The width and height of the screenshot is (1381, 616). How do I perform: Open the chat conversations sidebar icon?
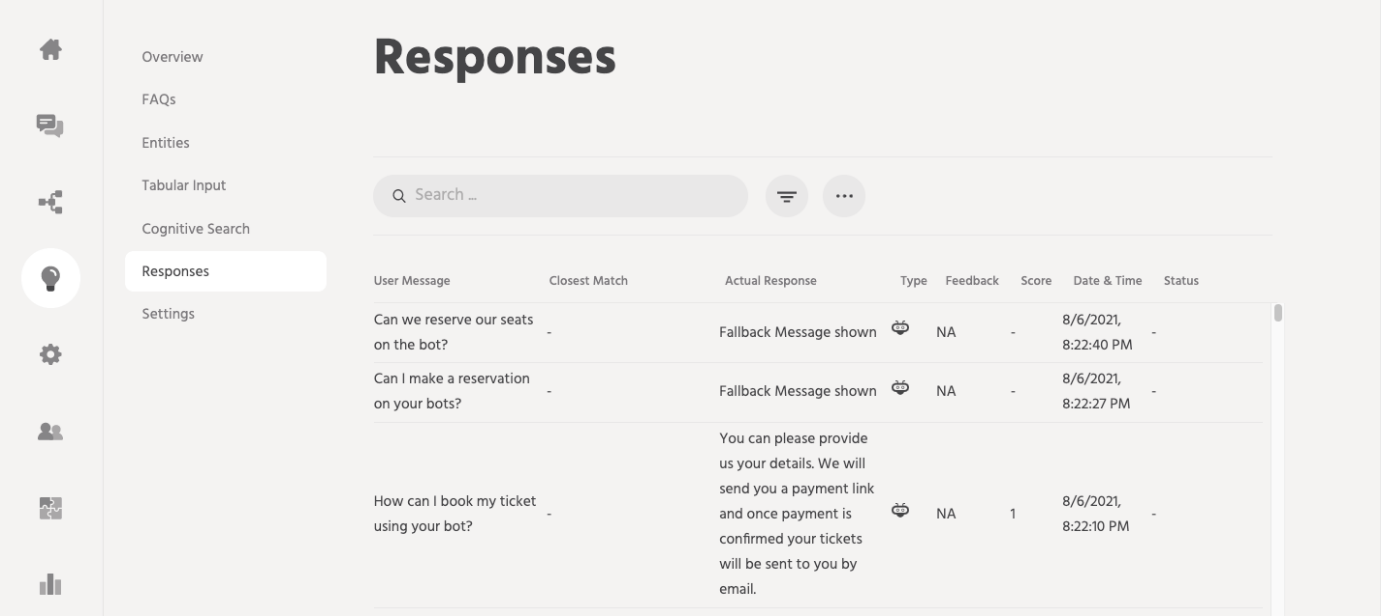pos(50,125)
